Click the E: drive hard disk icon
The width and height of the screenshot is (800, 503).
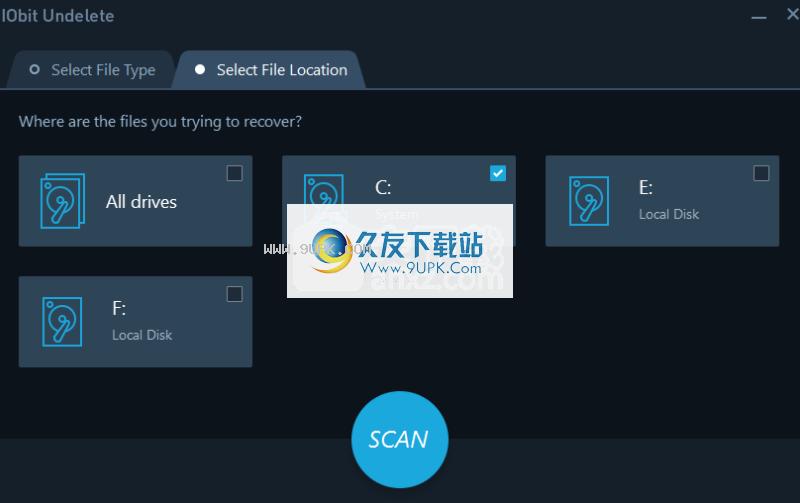[x=589, y=201]
